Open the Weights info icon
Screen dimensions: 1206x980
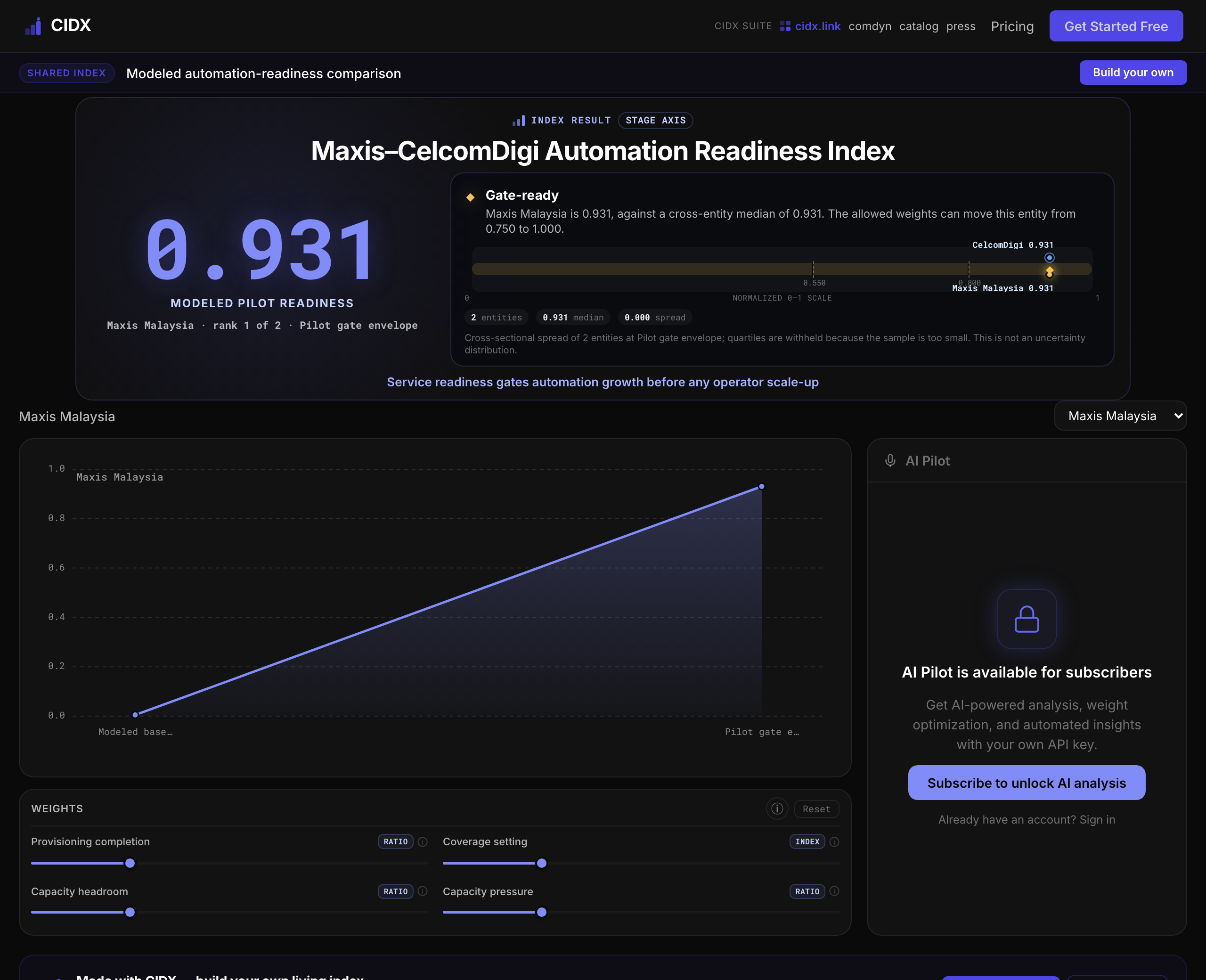[x=777, y=809]
